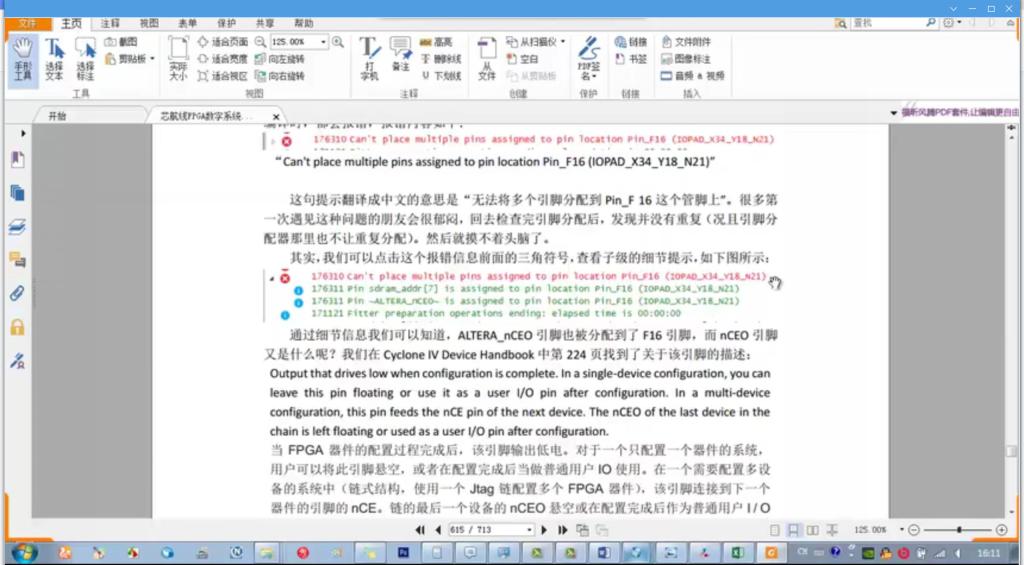The height and width of the screenshot is (565, 1024).
Task: Select the Hand tool (手形工具)
Action: tap(23, 58)
